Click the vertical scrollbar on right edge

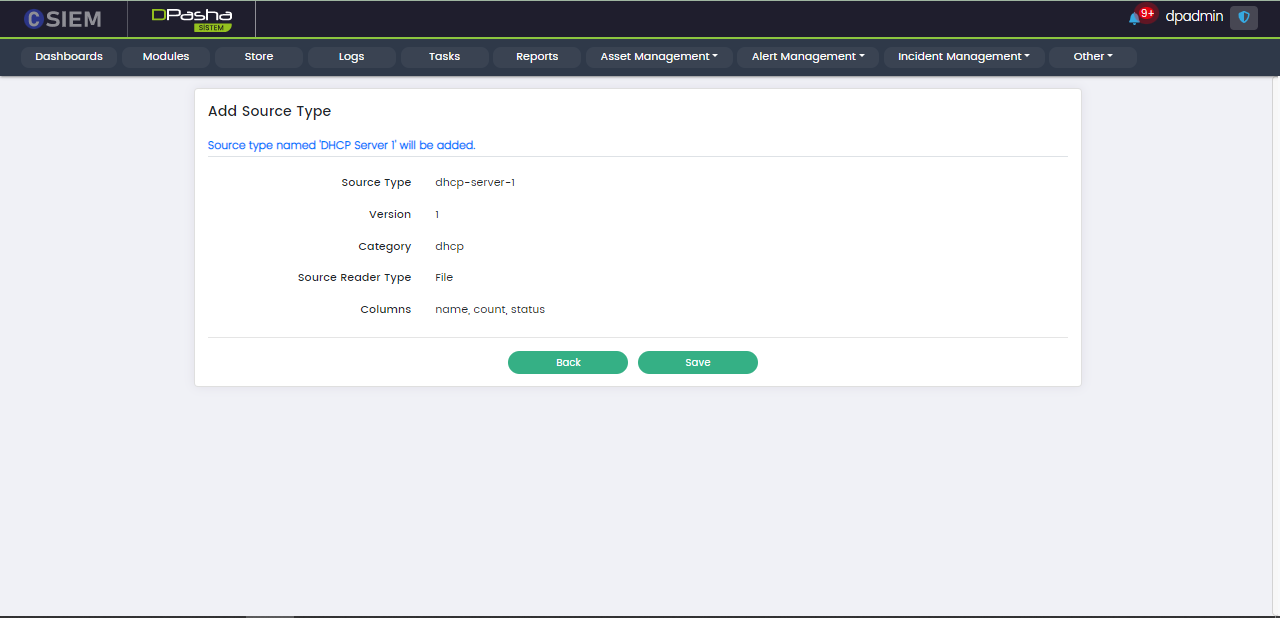[x=1274, y=300]
